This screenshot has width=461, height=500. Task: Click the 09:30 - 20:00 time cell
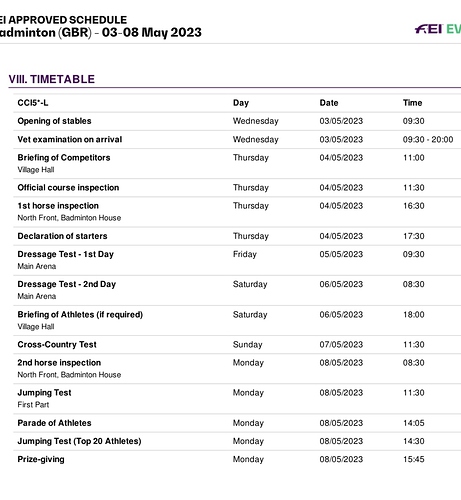(428, 139)
